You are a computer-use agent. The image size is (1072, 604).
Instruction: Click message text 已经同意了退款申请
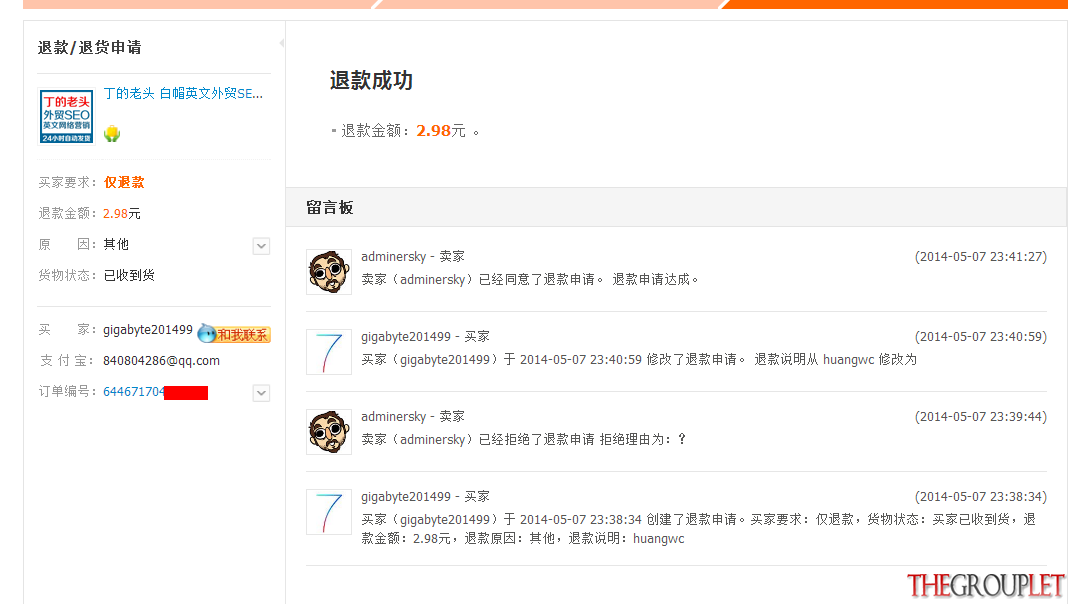tap(537, 280)
